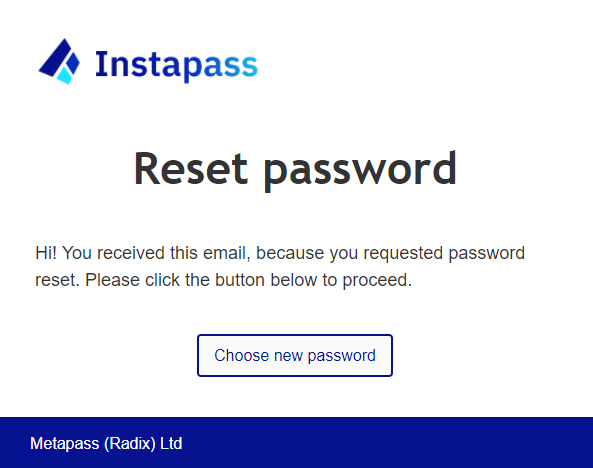This screenshot has height=468, width=593.
Task: Click the Choose new password button
Action: (295, 355)
